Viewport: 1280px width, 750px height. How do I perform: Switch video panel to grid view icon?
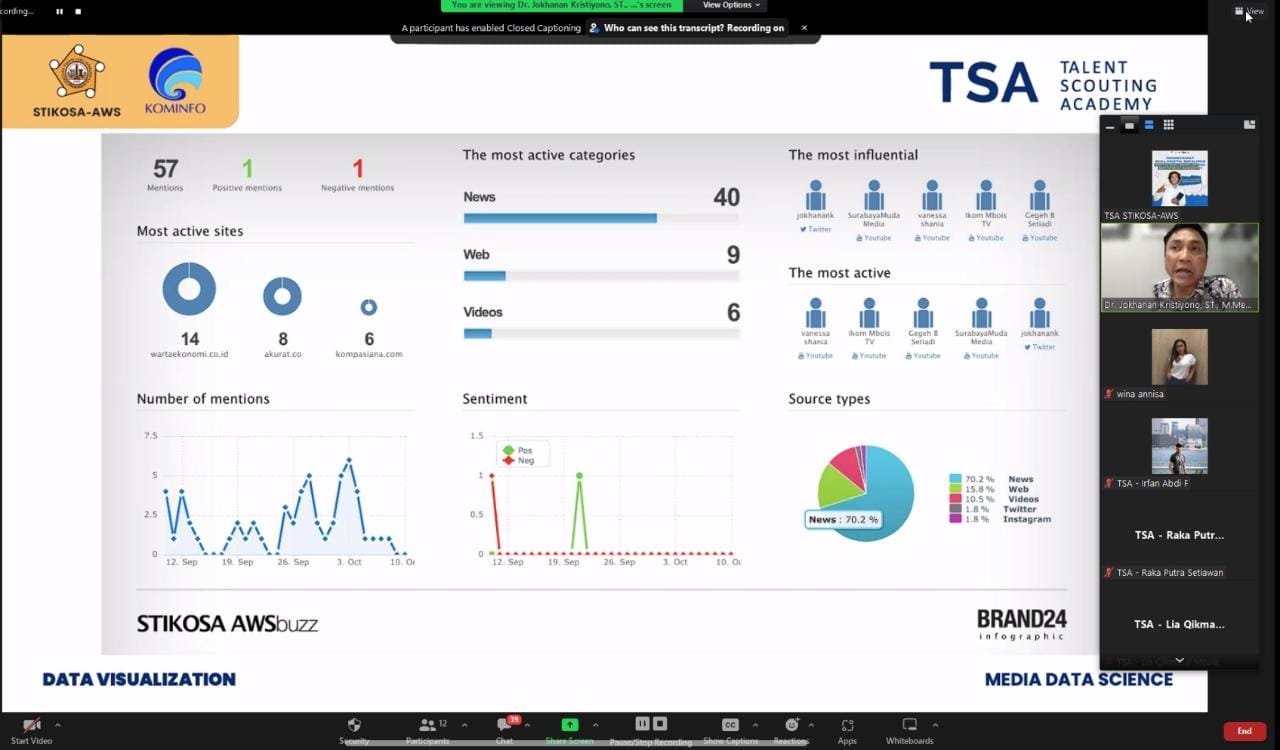pos(1168,125)
